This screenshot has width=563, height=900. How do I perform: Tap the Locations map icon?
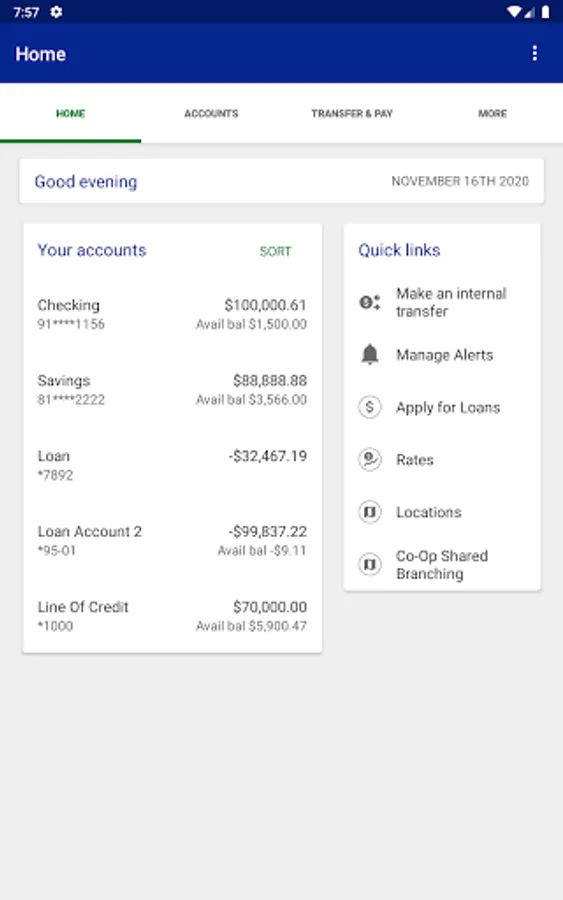[x=370, y=511]
